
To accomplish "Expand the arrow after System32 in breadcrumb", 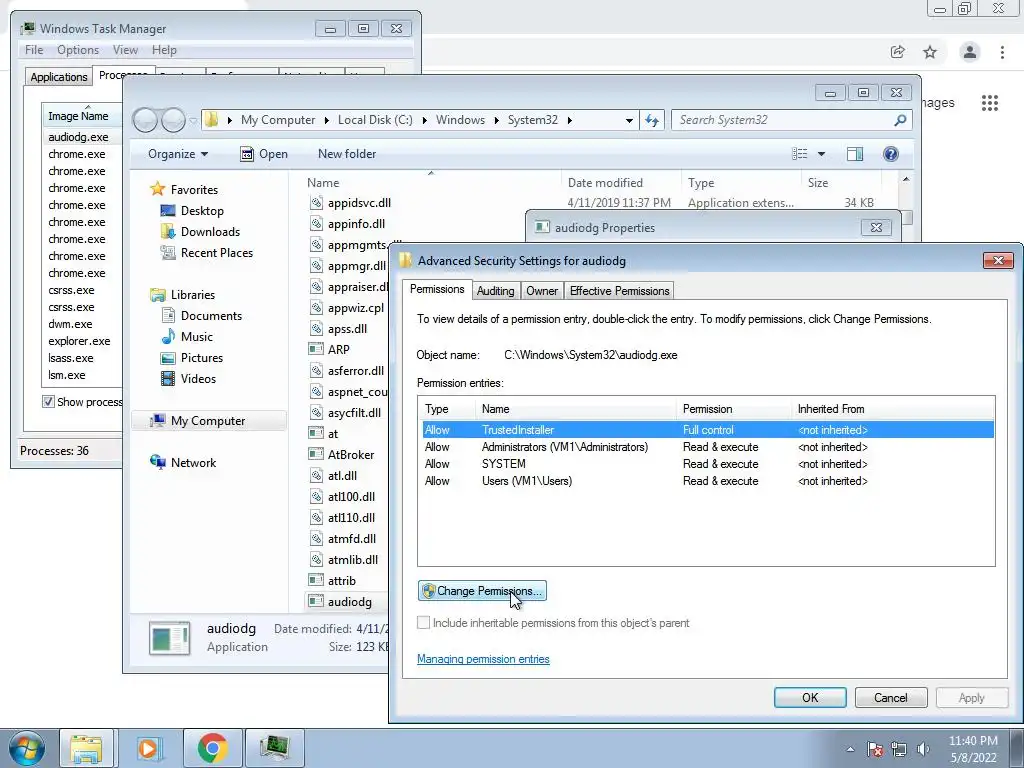I will pyautogui.click(x=569, y=120).
